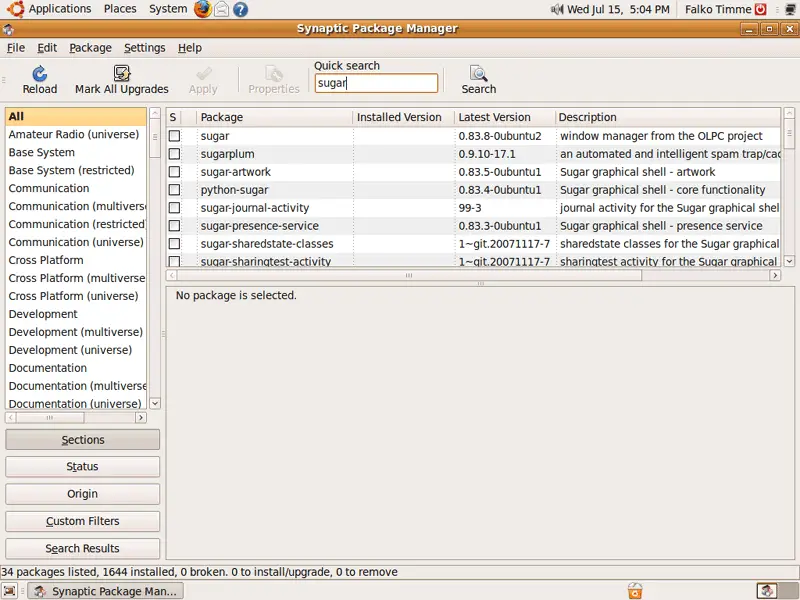The width and height of the screenshot is (800, 600).
Task: Open the Applications menu
Action: tap(60, 9)
